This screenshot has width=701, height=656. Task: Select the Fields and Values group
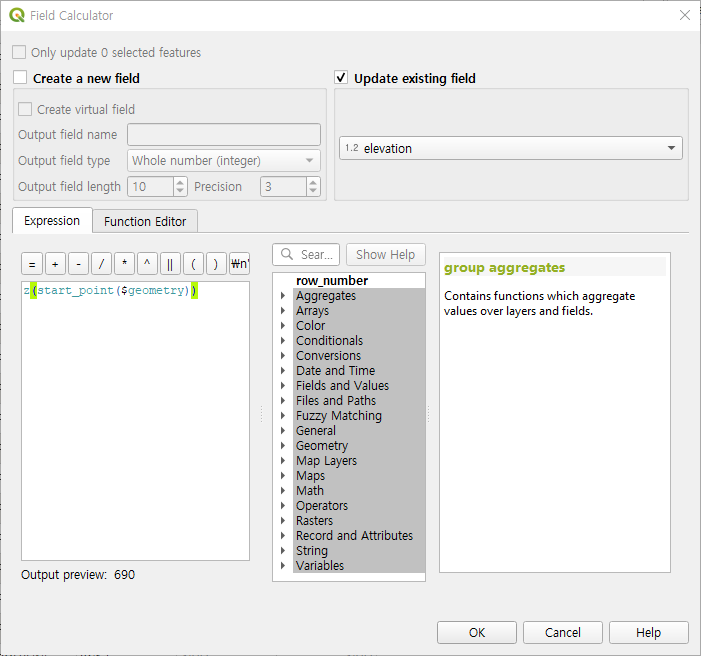tap(342, 385)
